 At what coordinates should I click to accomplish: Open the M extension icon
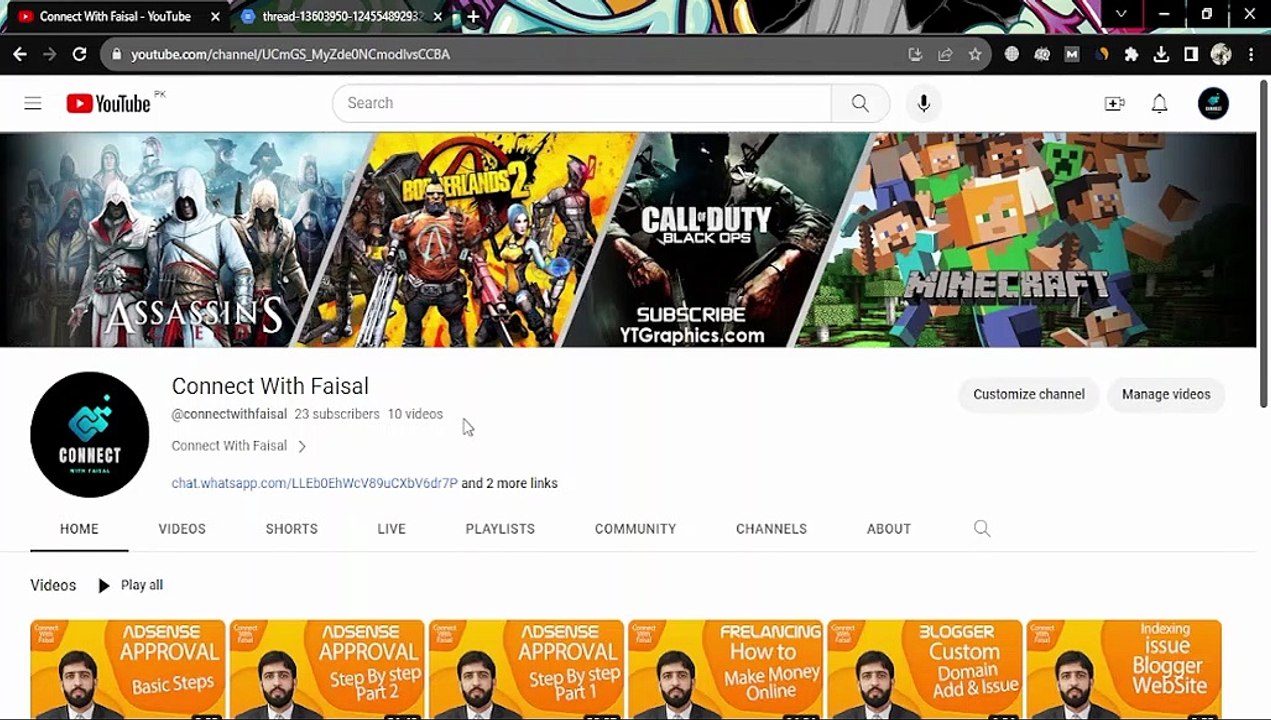(x=1072, y=54)
